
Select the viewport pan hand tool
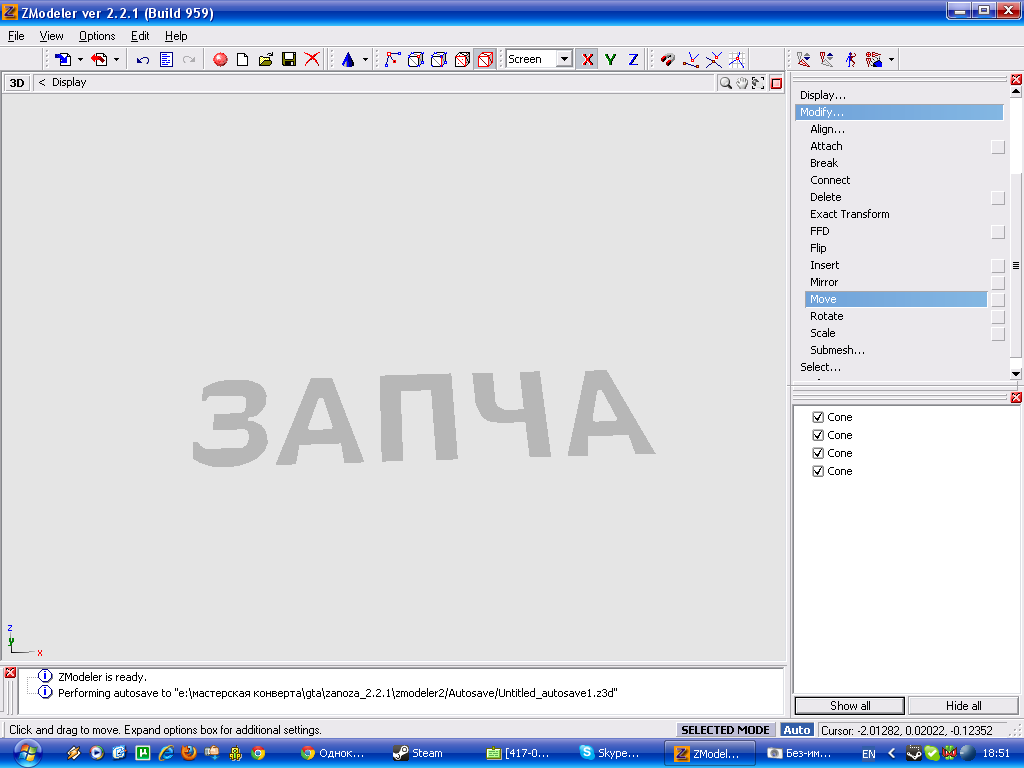click(x=742, y=83)
